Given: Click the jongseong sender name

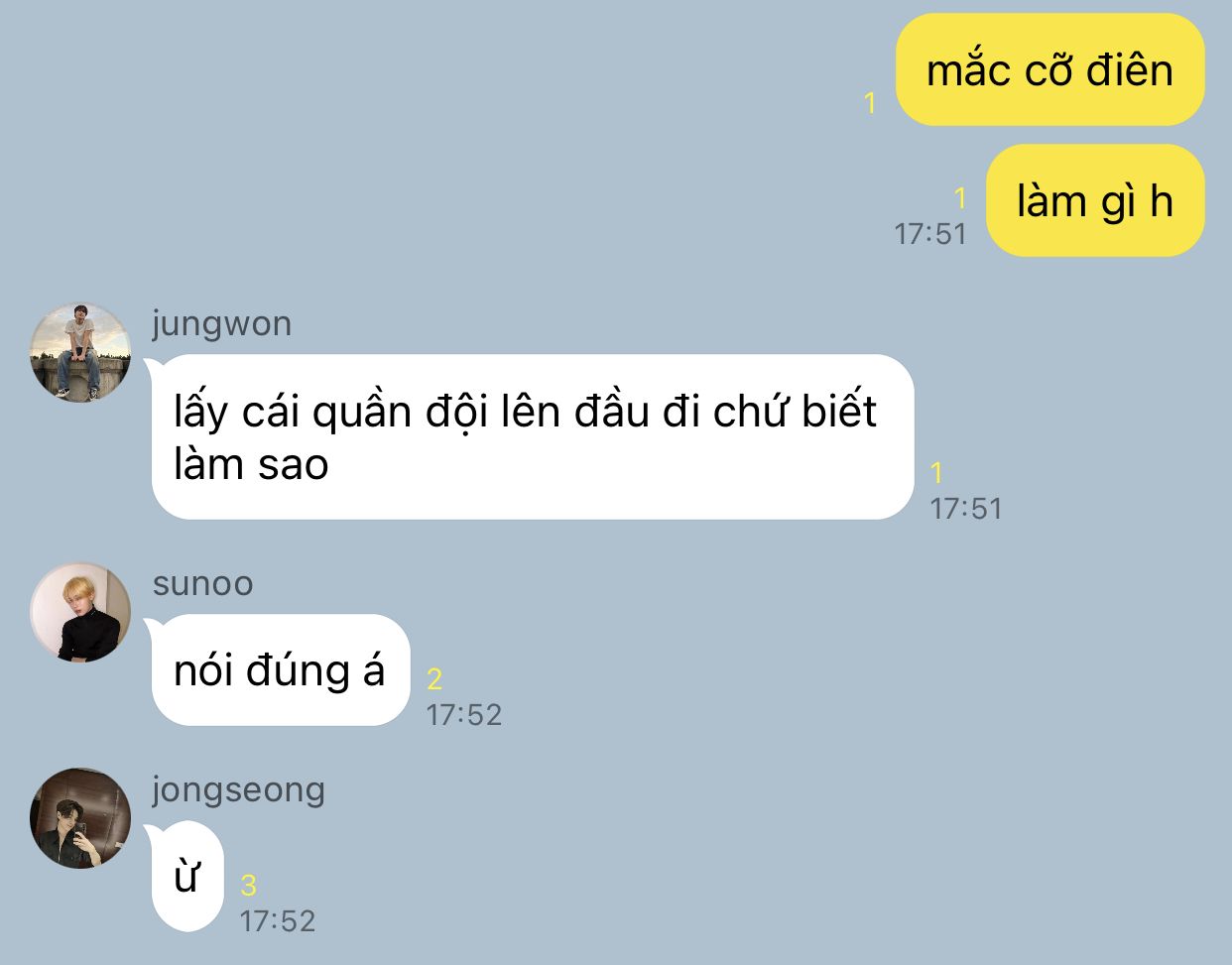Looking at the screenshot, I should pyautogui.click(x=239, y=790).
